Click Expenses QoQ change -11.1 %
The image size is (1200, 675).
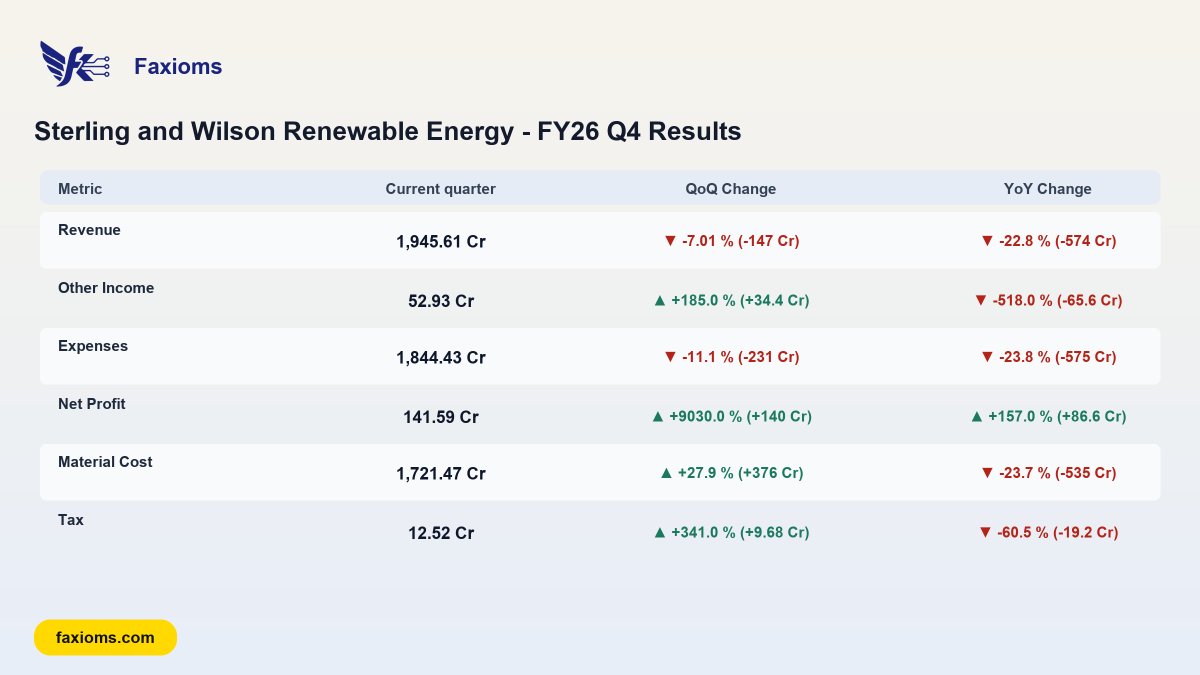[731, 357]
